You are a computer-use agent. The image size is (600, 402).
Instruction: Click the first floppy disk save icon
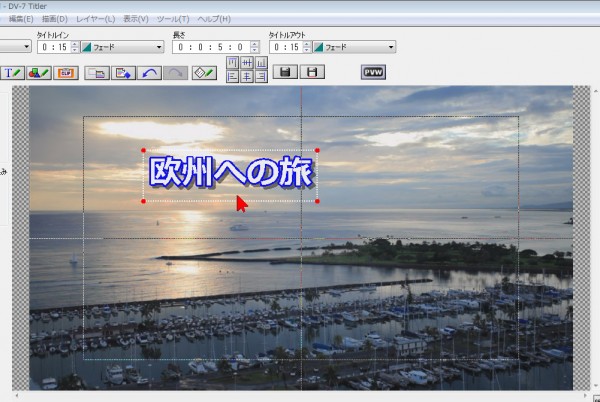coord(286,73)
